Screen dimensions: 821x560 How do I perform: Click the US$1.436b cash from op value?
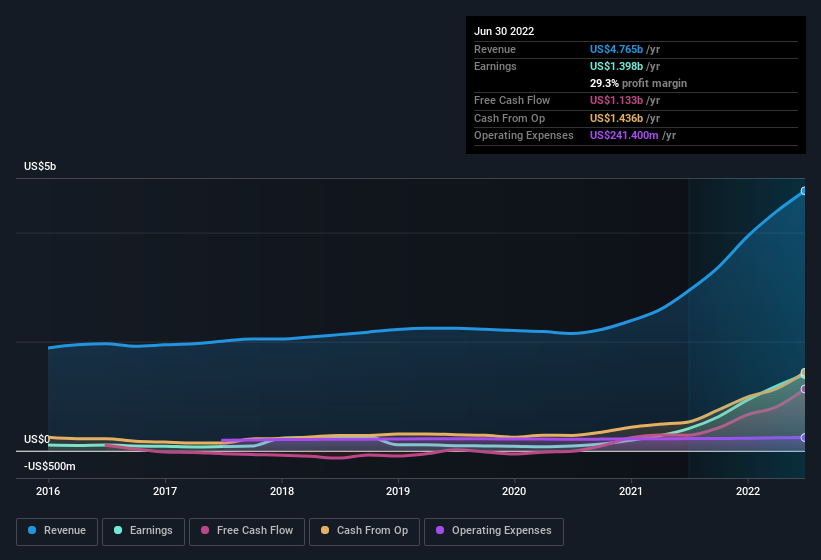coord(616,118)
